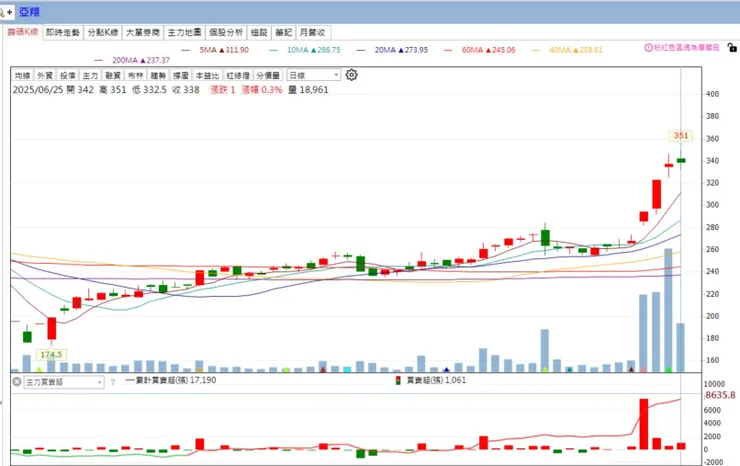Screen dimensions: 740x466
Task: Click the 8635.8 value label
Action: coord(721,395)
